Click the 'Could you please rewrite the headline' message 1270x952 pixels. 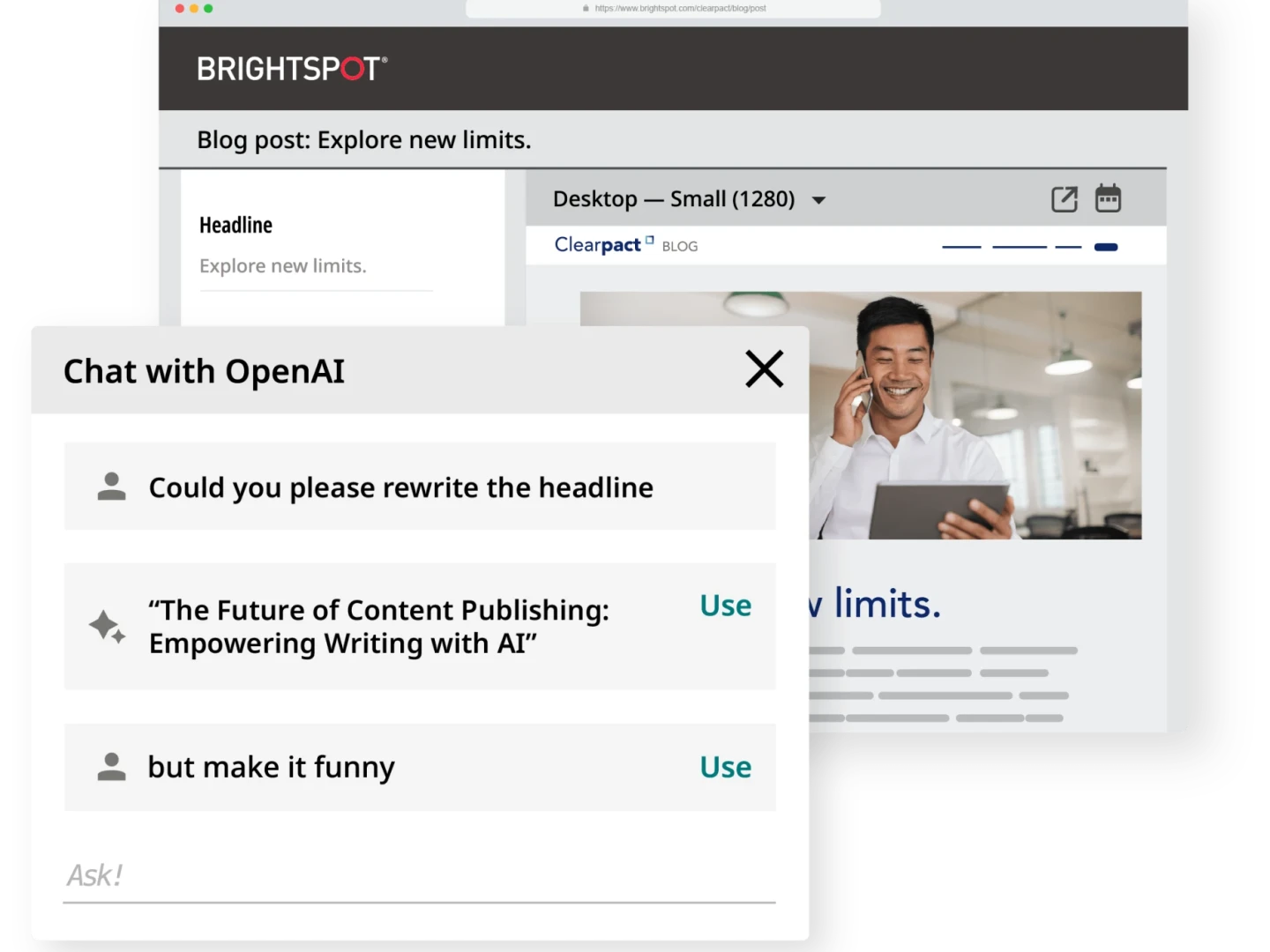click(x=401, y=487)
